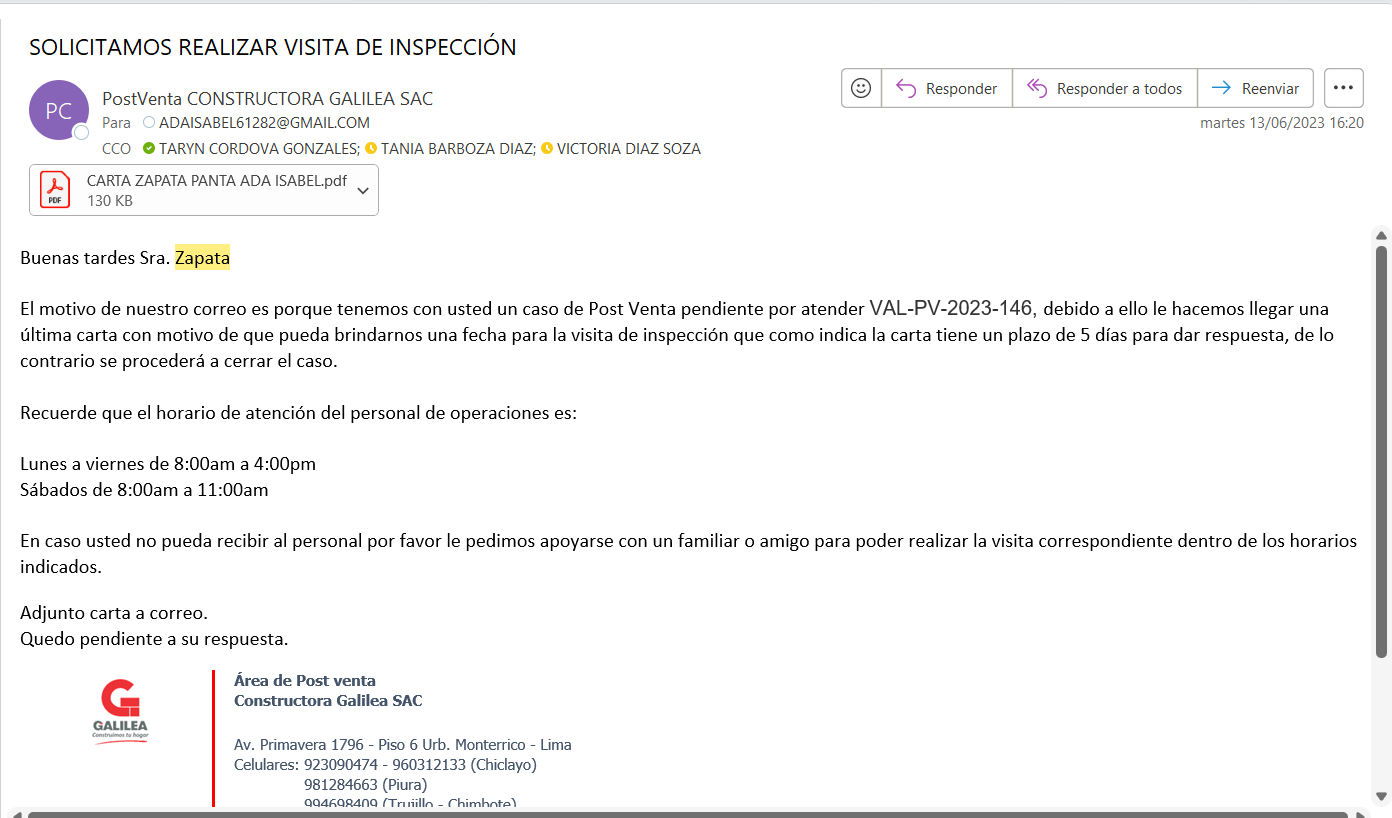Viewport: 1392px width, 818px height.
Task: Click Adjunto carta a correo text
Action: coord(114,613)
